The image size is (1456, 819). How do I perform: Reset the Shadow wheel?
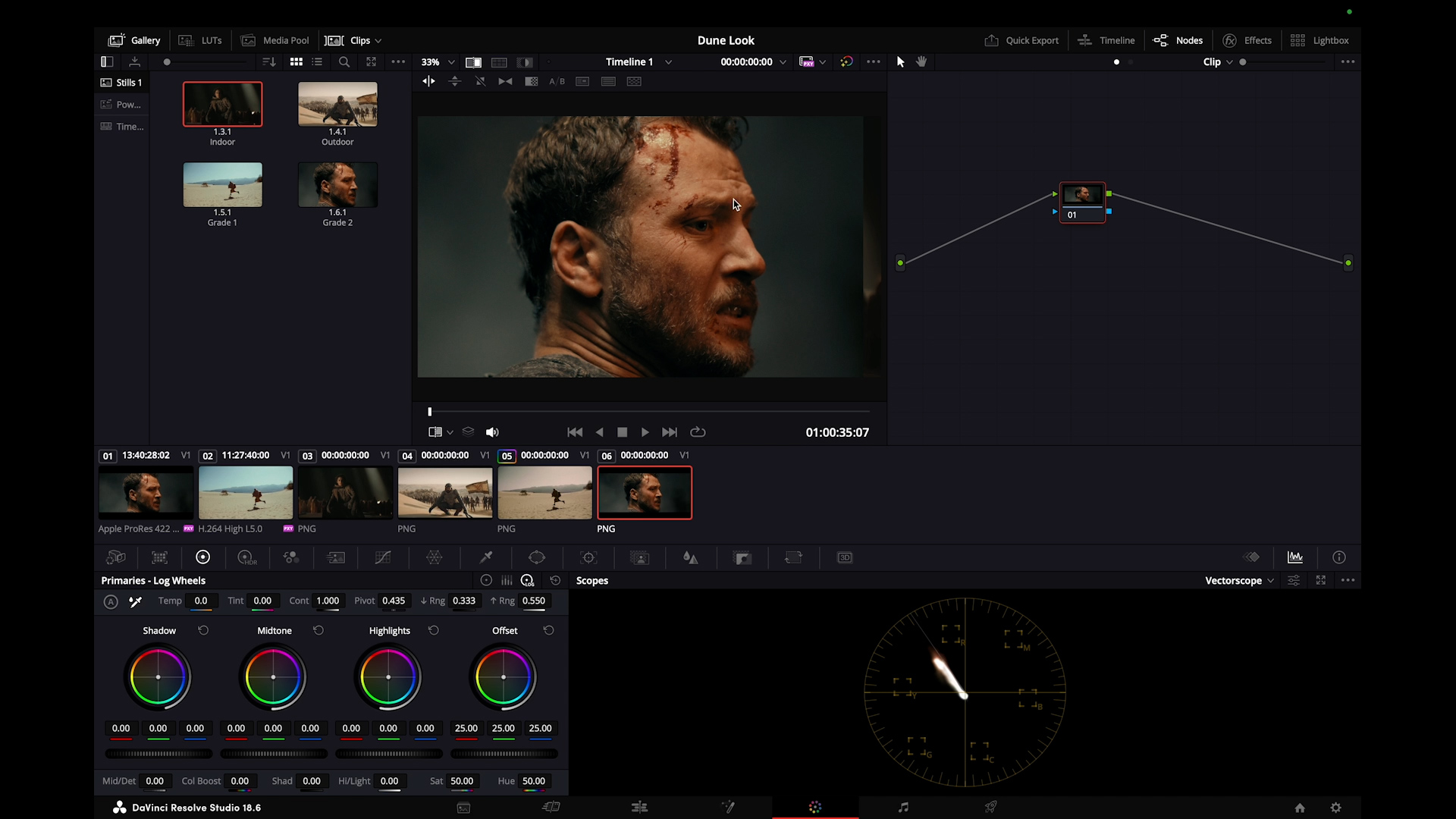point(203,630)
